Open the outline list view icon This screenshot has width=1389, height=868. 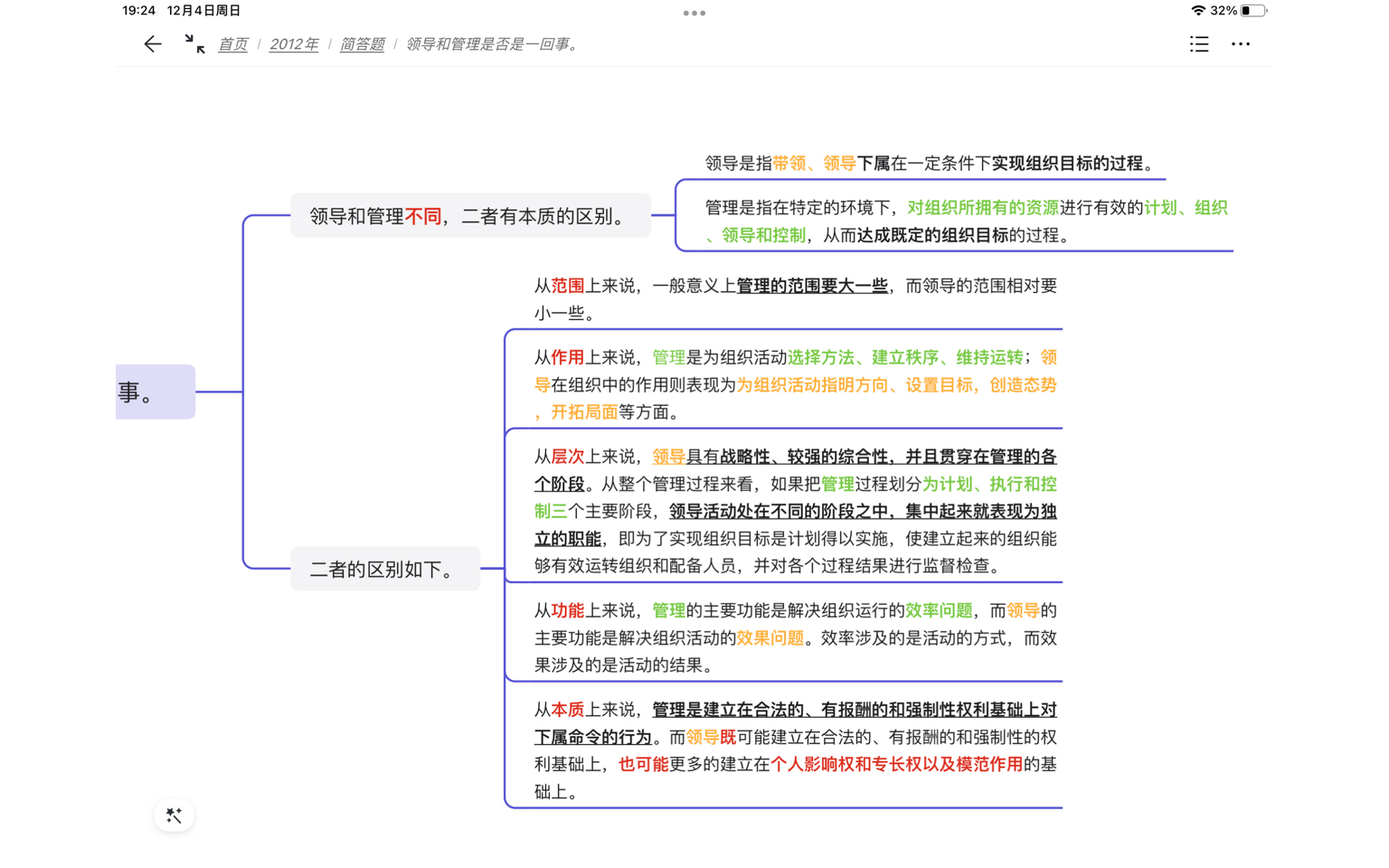click(1199, 44)
